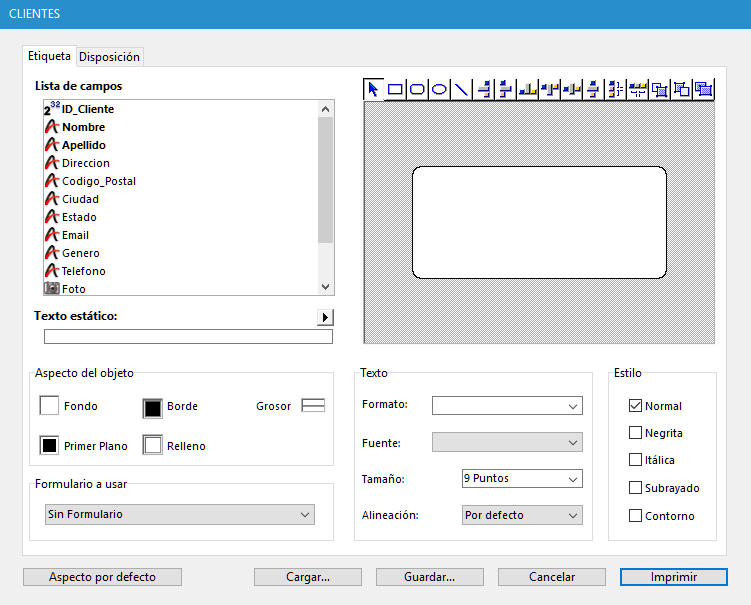The width and height of the screenshot is (751, 605).
Task: Select the arrow pointer tool
Action: pyautogui.click(x=373, y=89)
